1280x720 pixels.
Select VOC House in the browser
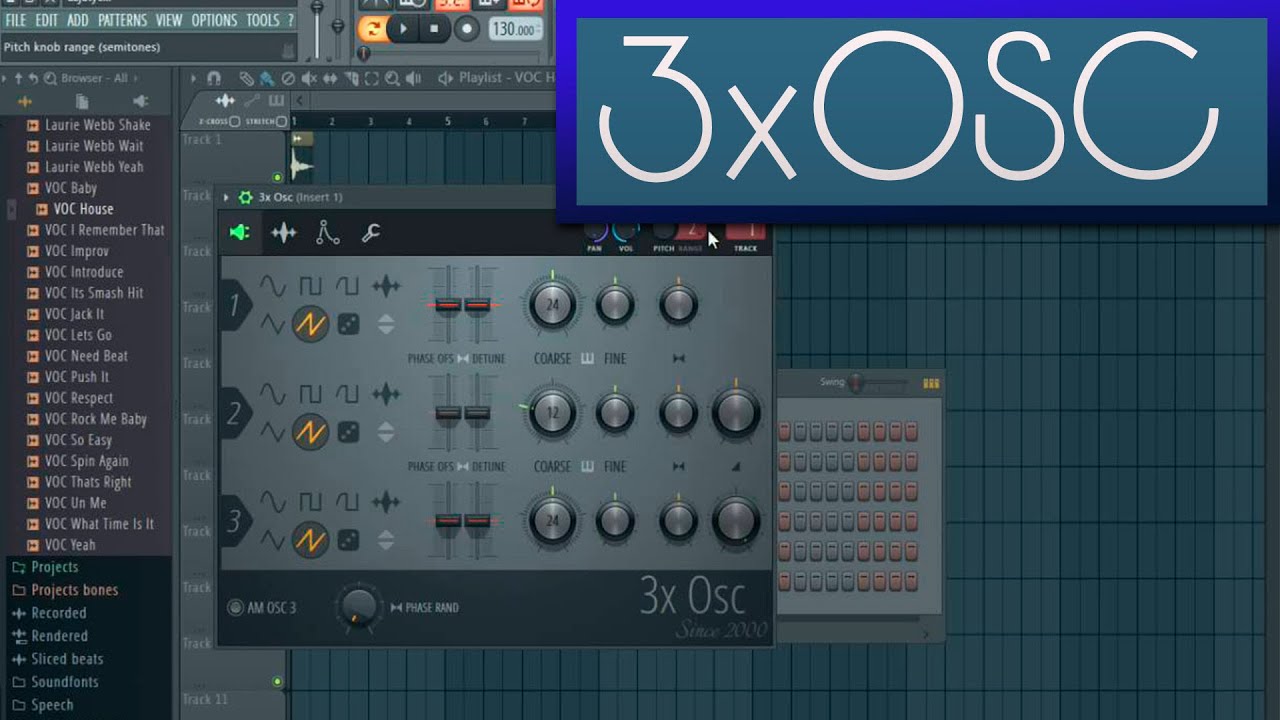pos(83,209)
